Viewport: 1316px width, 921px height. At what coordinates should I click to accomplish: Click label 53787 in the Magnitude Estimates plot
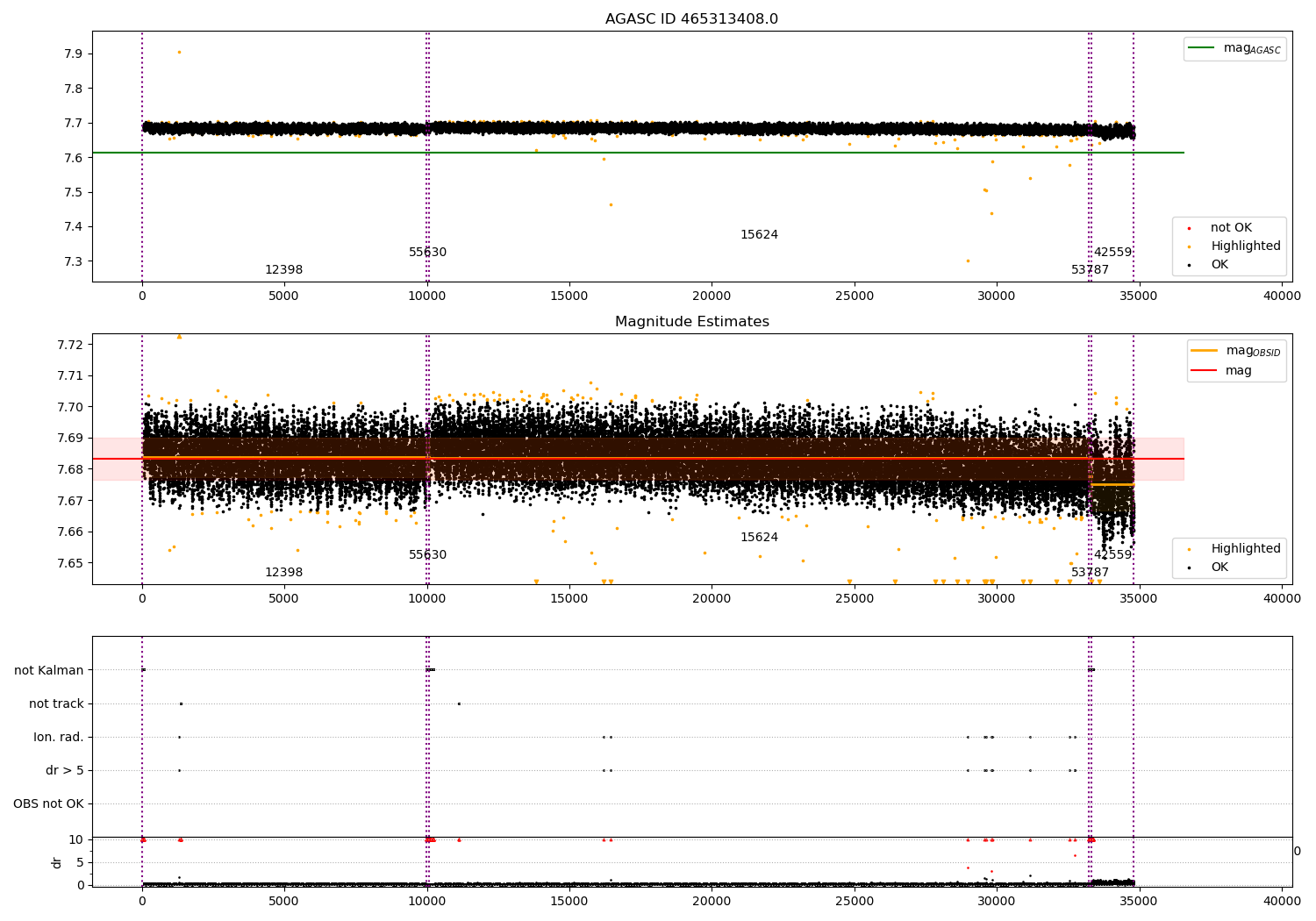[1090, 573]
